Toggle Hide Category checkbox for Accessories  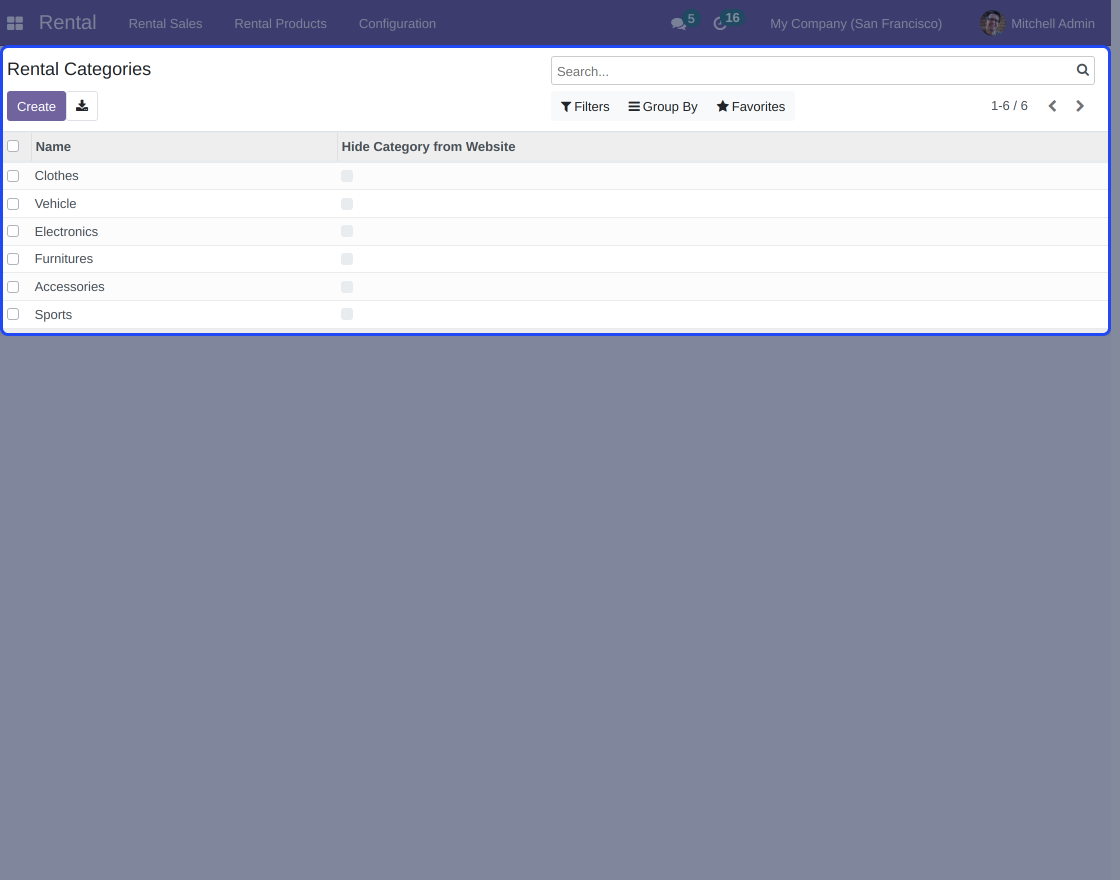point(347,286)
